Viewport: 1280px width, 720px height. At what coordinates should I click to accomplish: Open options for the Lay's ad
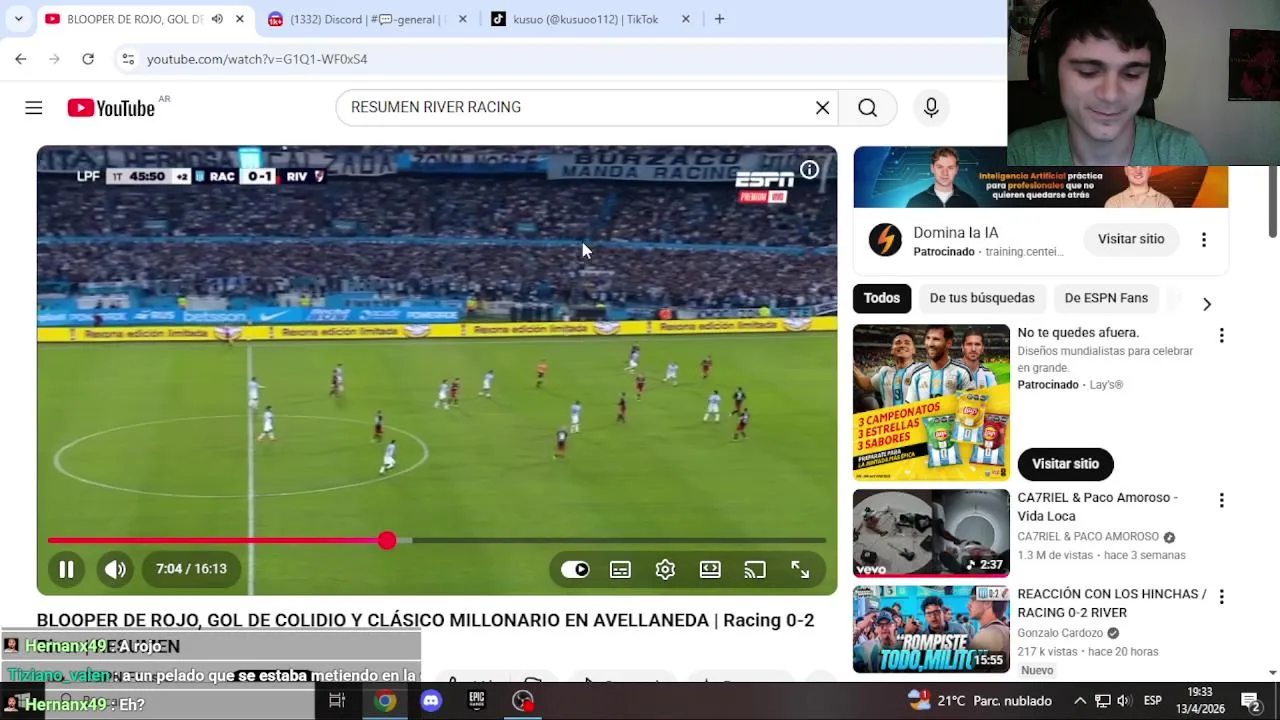1221,336
